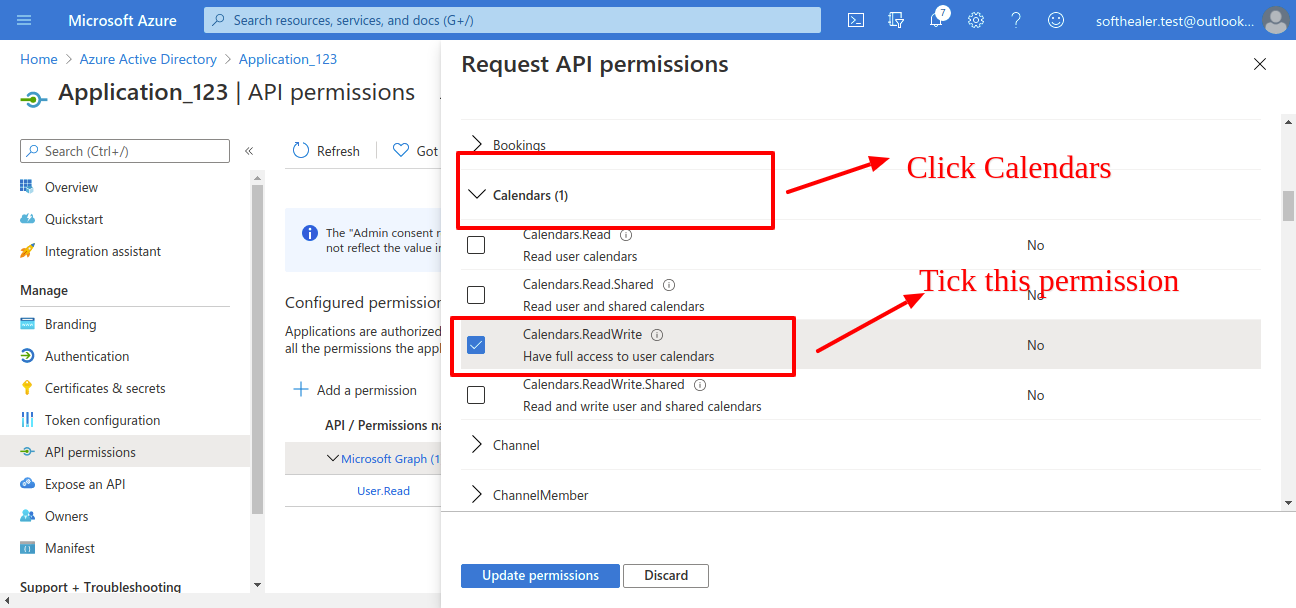Click the info icon in the admin consent banner
Image resolution: width=1296 pixels, height=608 pixels.
point(310,233)
